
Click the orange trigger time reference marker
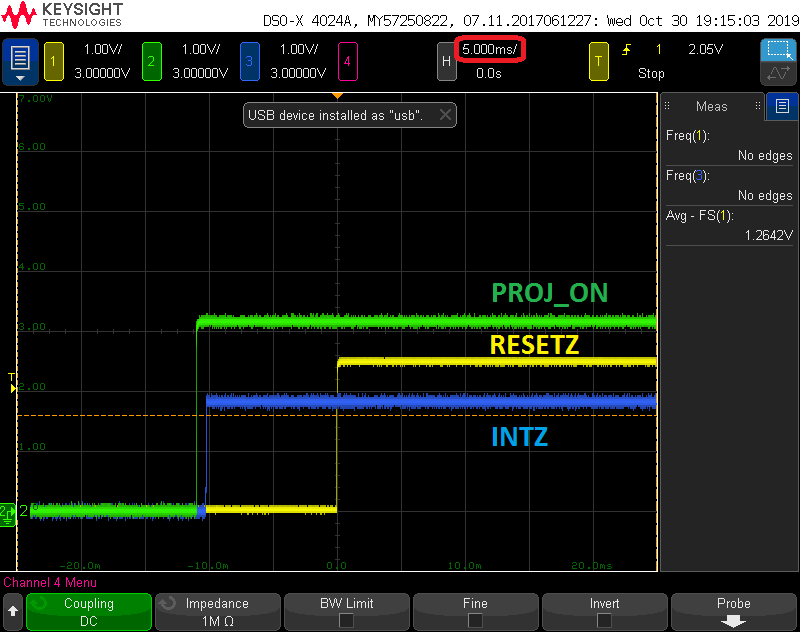coord(337,96)
